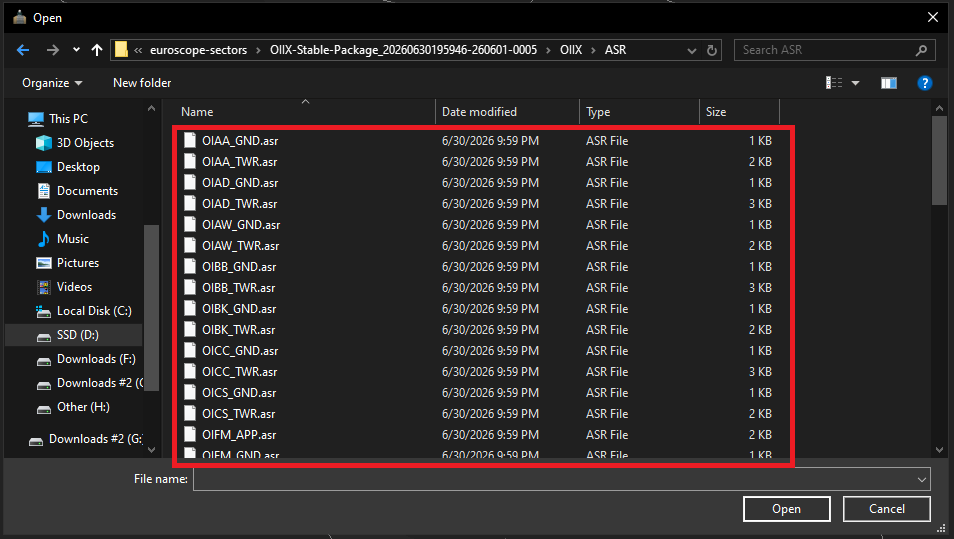Image resolution: width=954 pixels, height=539 pixels.
Task: Sort files by the Type column
Action: point(639,112)
